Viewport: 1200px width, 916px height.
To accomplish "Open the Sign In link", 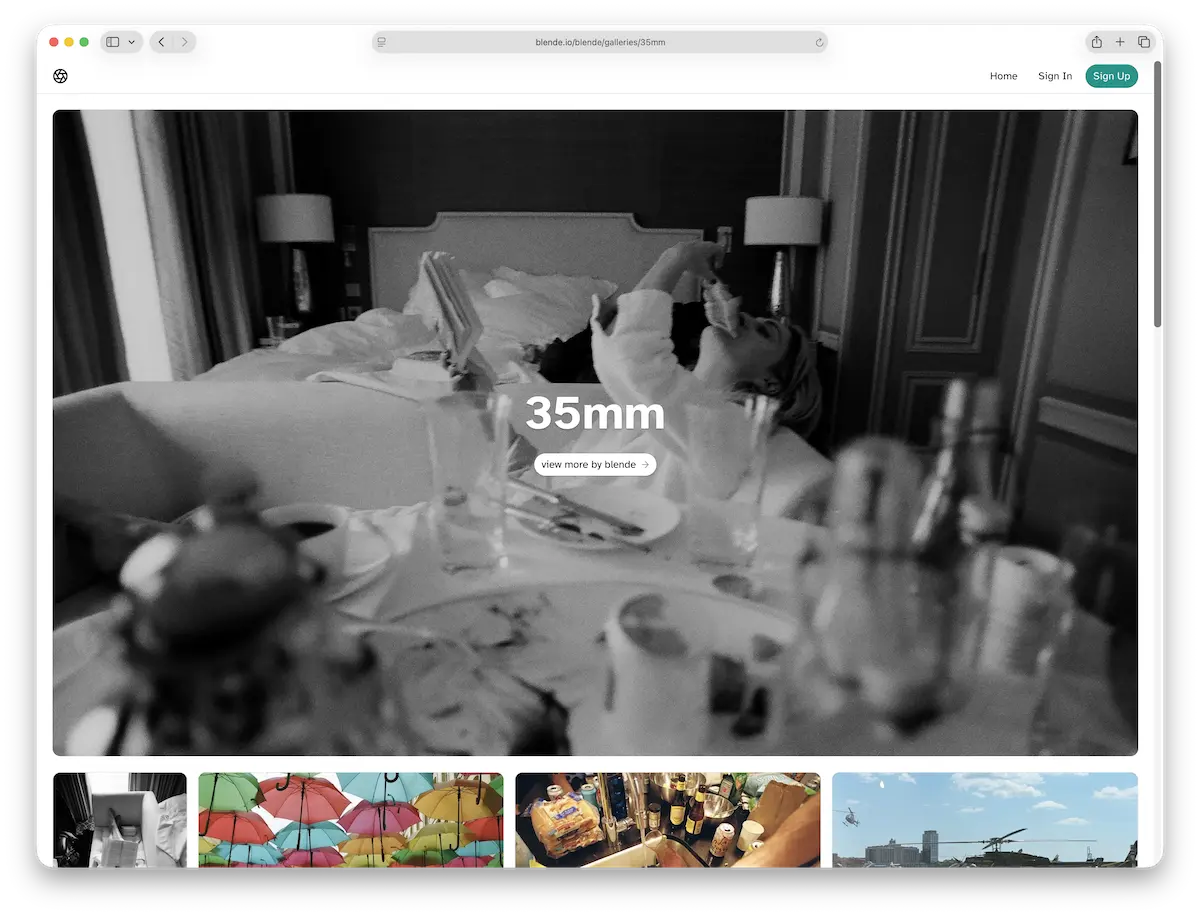I will [1054, 76].
